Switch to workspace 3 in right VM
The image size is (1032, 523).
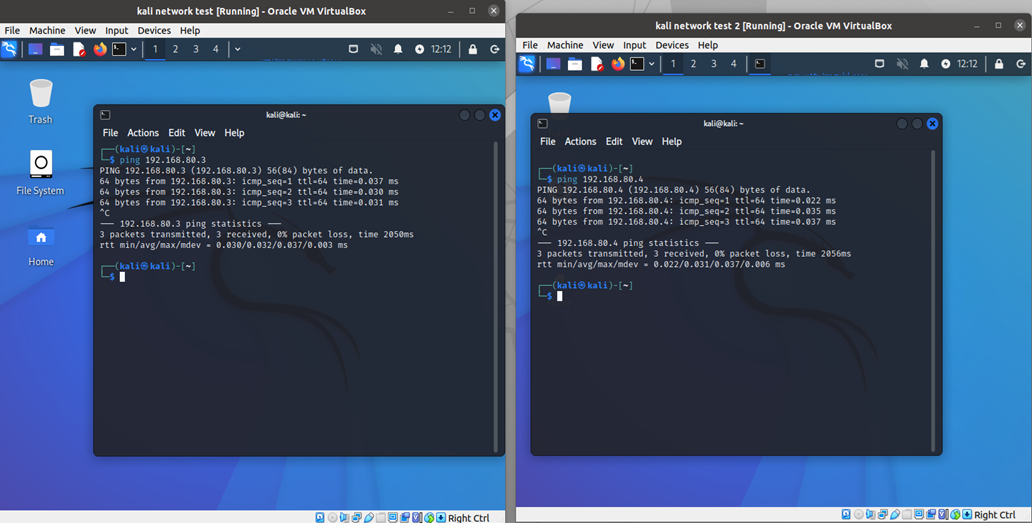pos(713,64)
